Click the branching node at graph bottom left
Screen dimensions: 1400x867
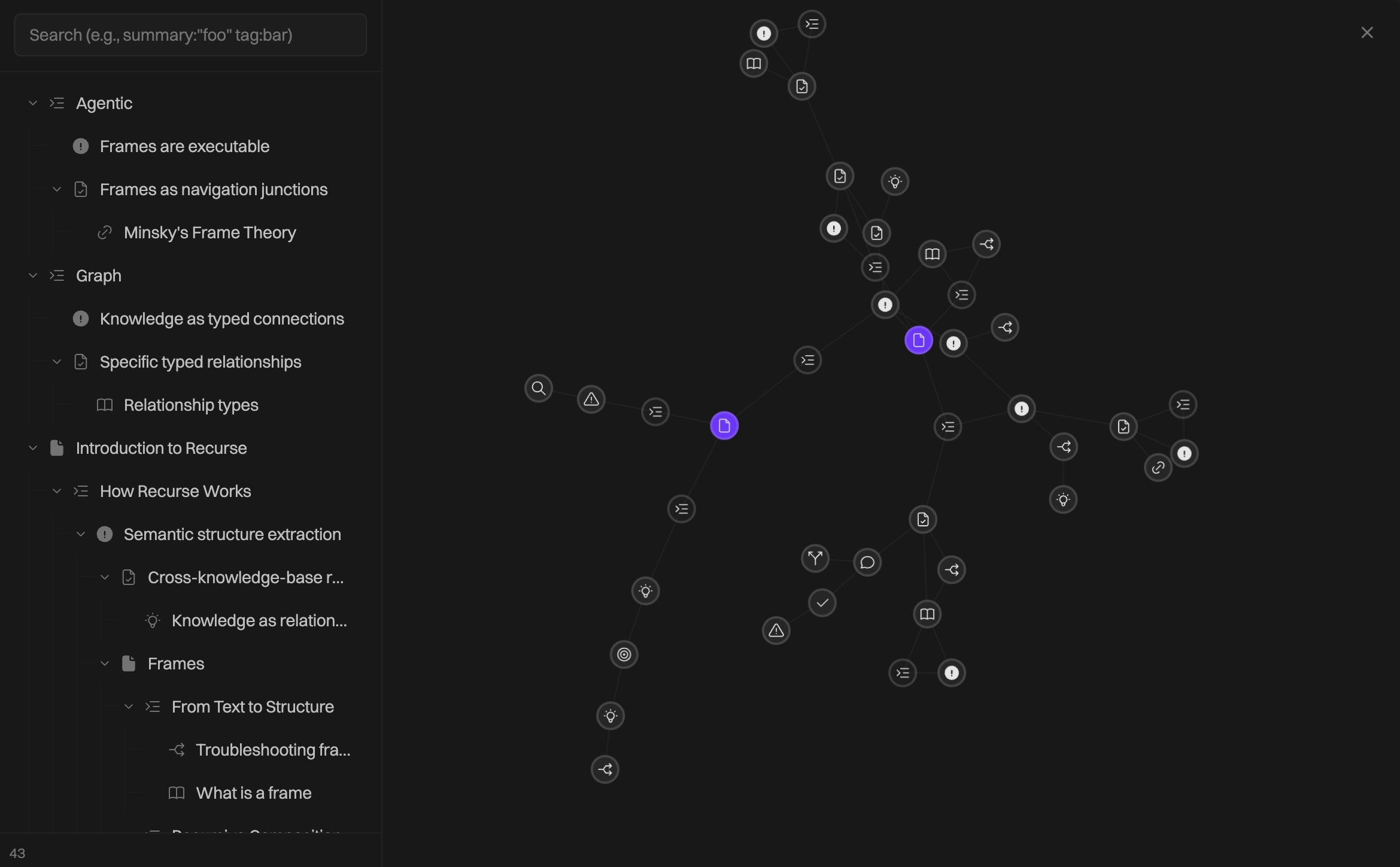click(x=605, y=769)
